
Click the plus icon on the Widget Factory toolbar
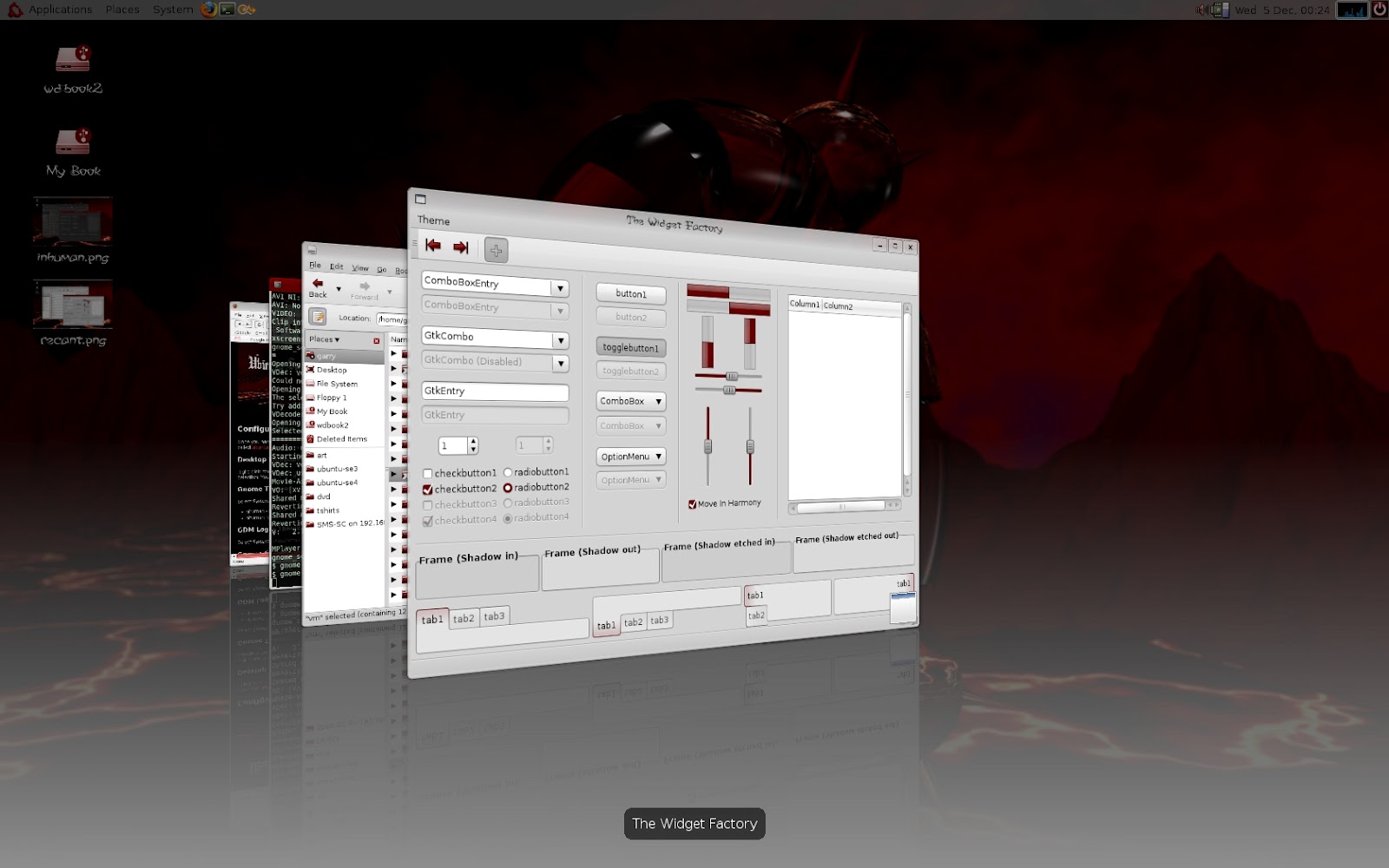click(x=496, y=250)
